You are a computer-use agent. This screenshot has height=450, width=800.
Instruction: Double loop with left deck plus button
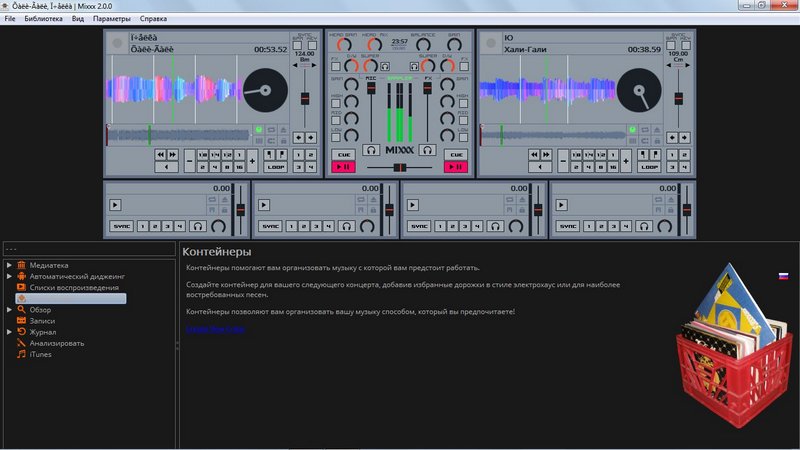(252, 161)
